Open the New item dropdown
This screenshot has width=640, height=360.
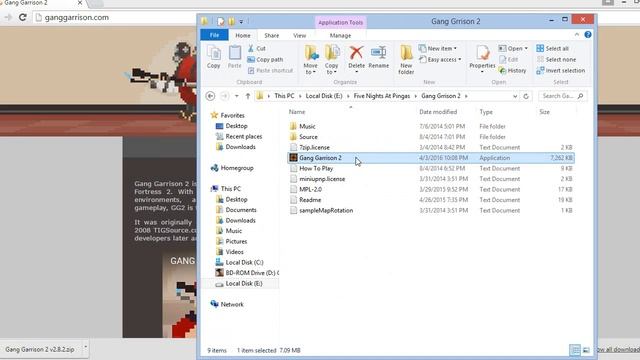[438, 48]
